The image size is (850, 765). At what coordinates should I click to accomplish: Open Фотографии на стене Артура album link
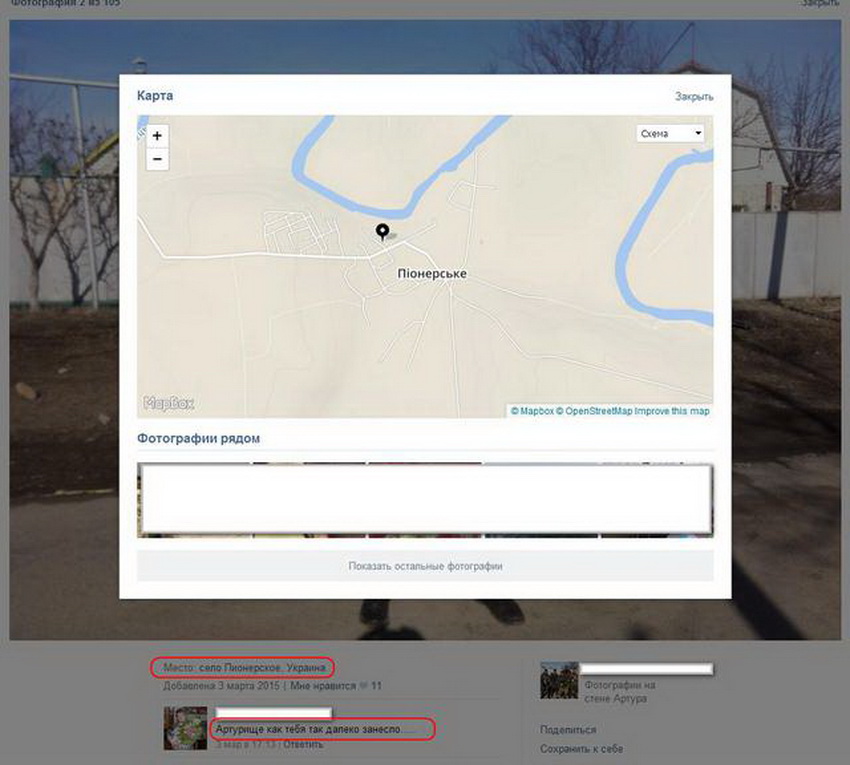click(619, 691)
